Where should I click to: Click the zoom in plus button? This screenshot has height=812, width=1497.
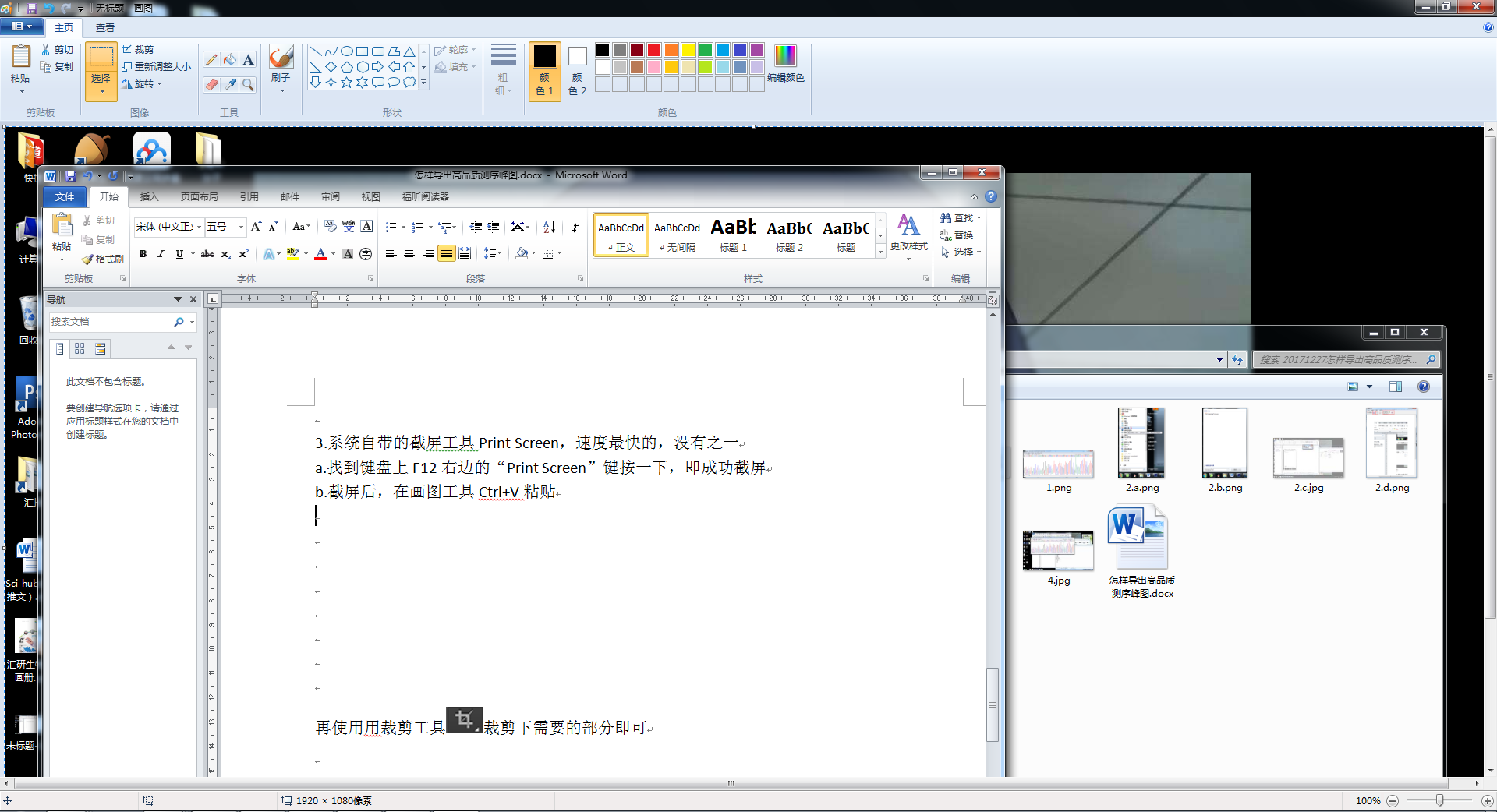click(1487, 800)
